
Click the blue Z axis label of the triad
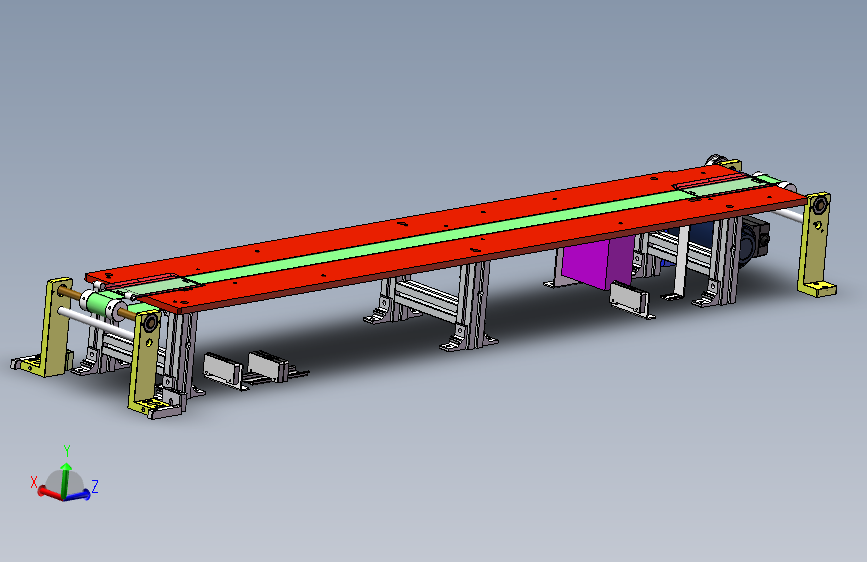coord(95,486)
